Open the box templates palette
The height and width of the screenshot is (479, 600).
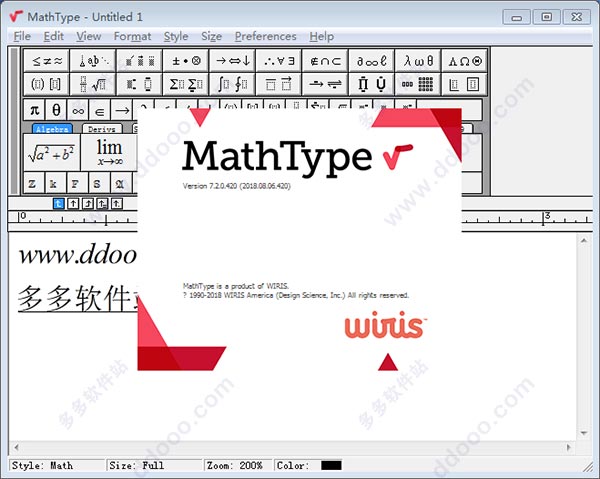pos(465,84)
